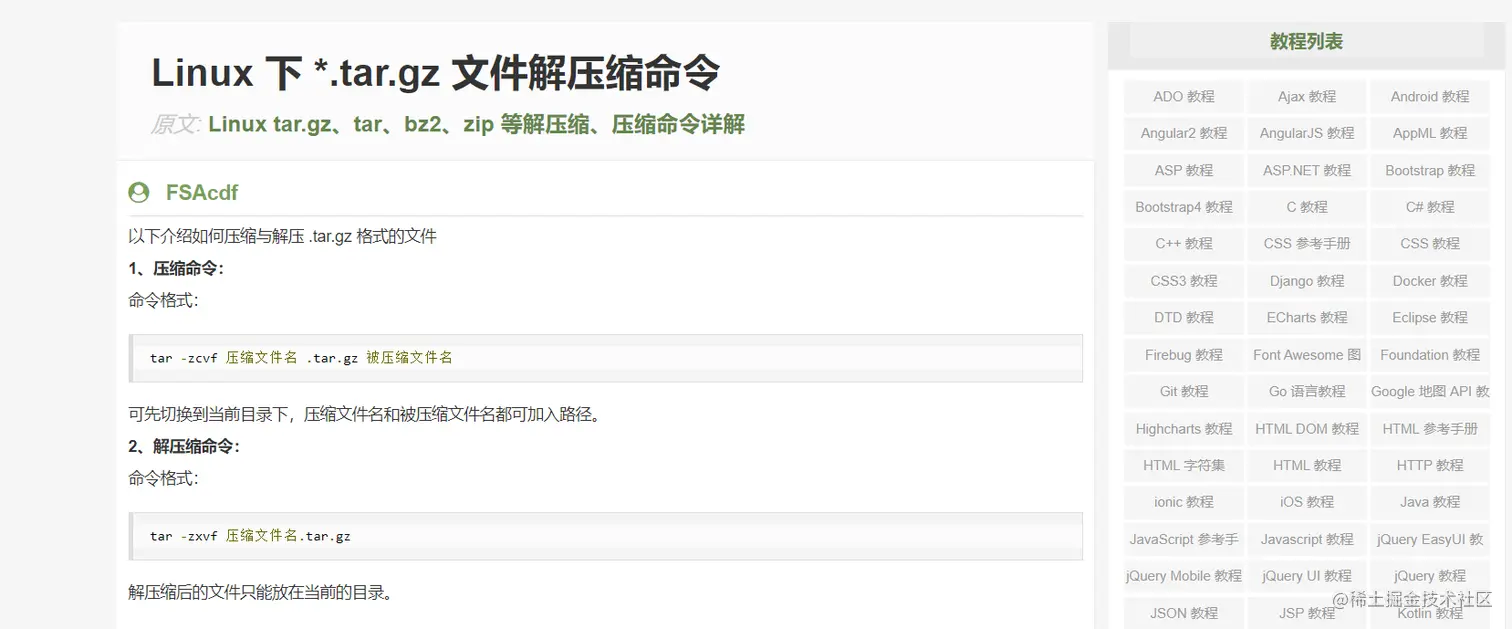Click the tar -zxvf extraction command code block

(x=606, y=536)
